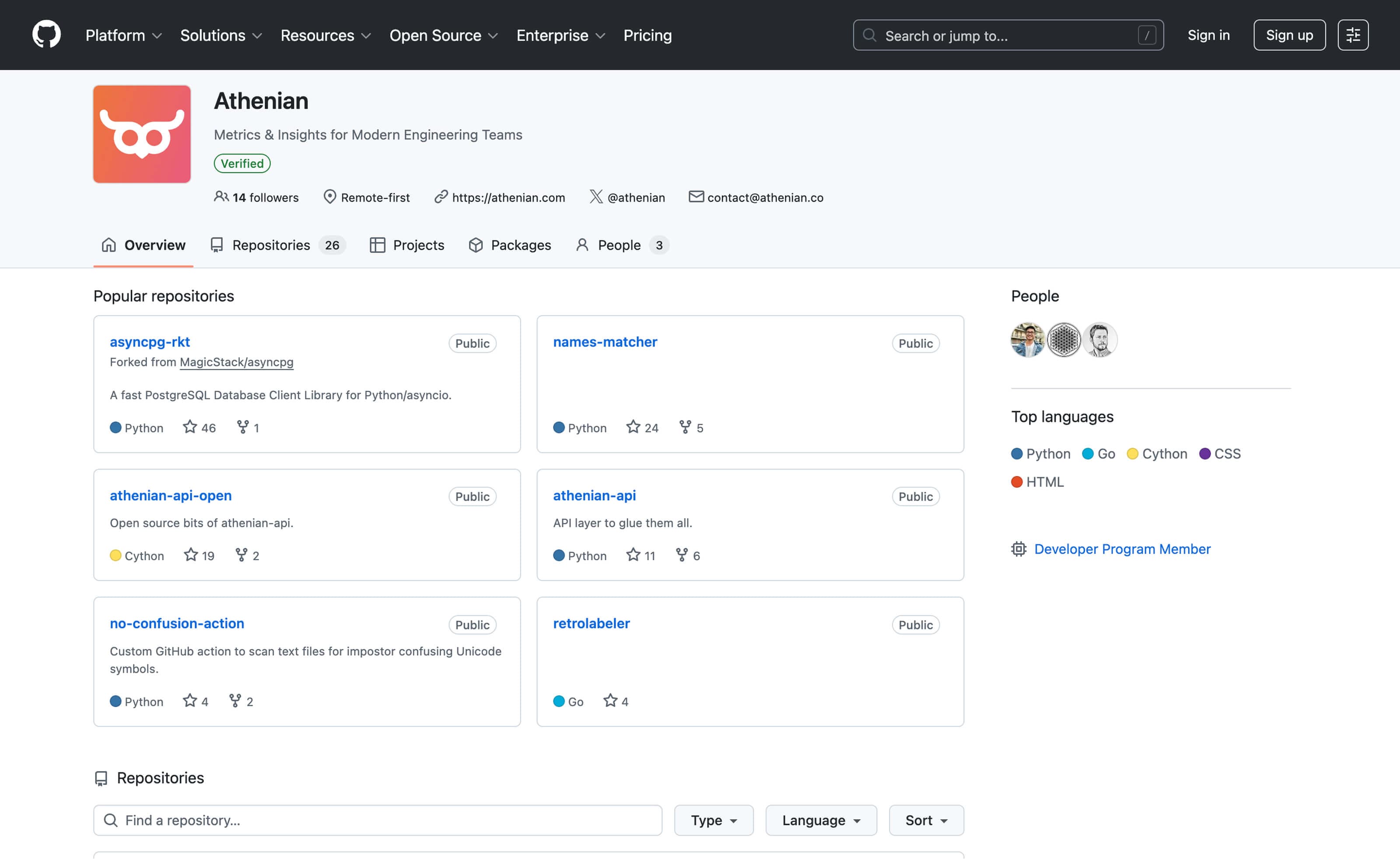Focus the Search or jump to field
1400x859 pixels.
[1008, 35]
